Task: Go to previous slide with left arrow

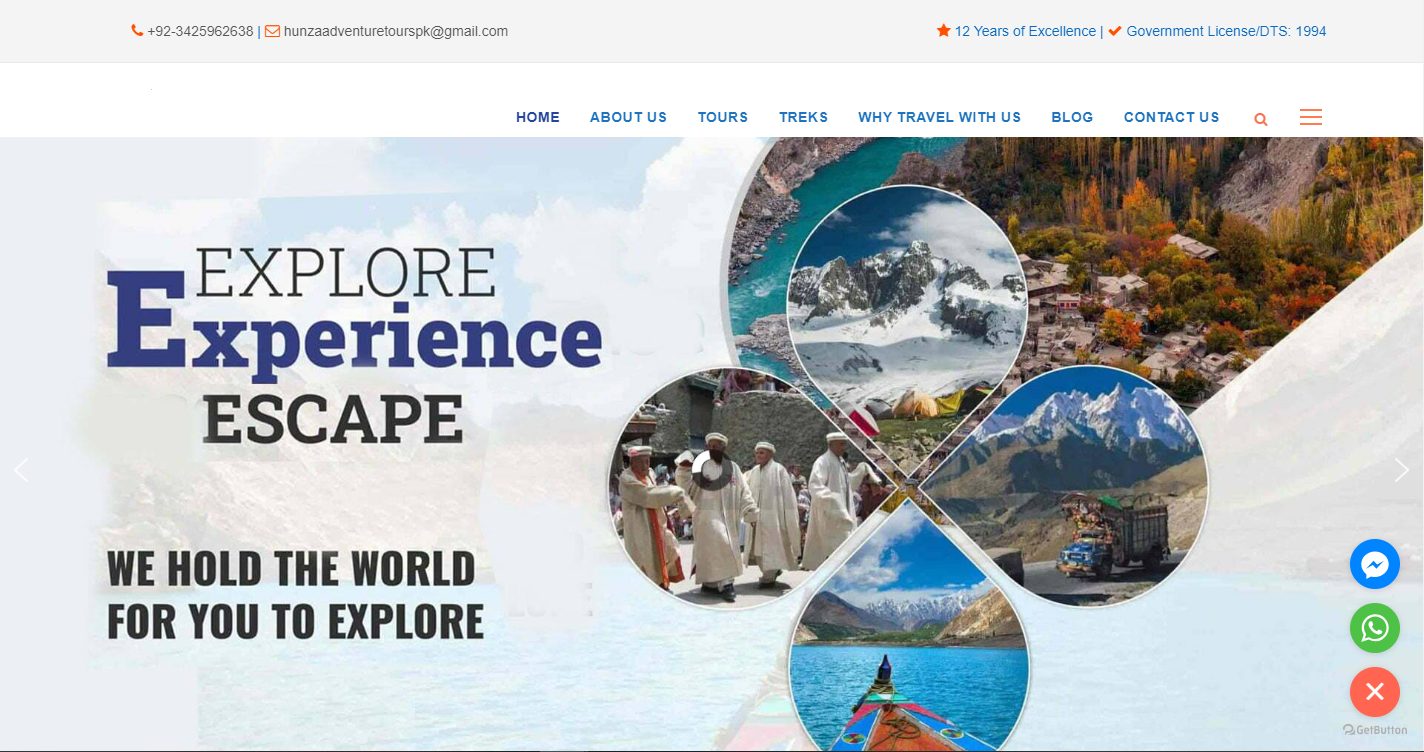Action: tap(21, 469)
